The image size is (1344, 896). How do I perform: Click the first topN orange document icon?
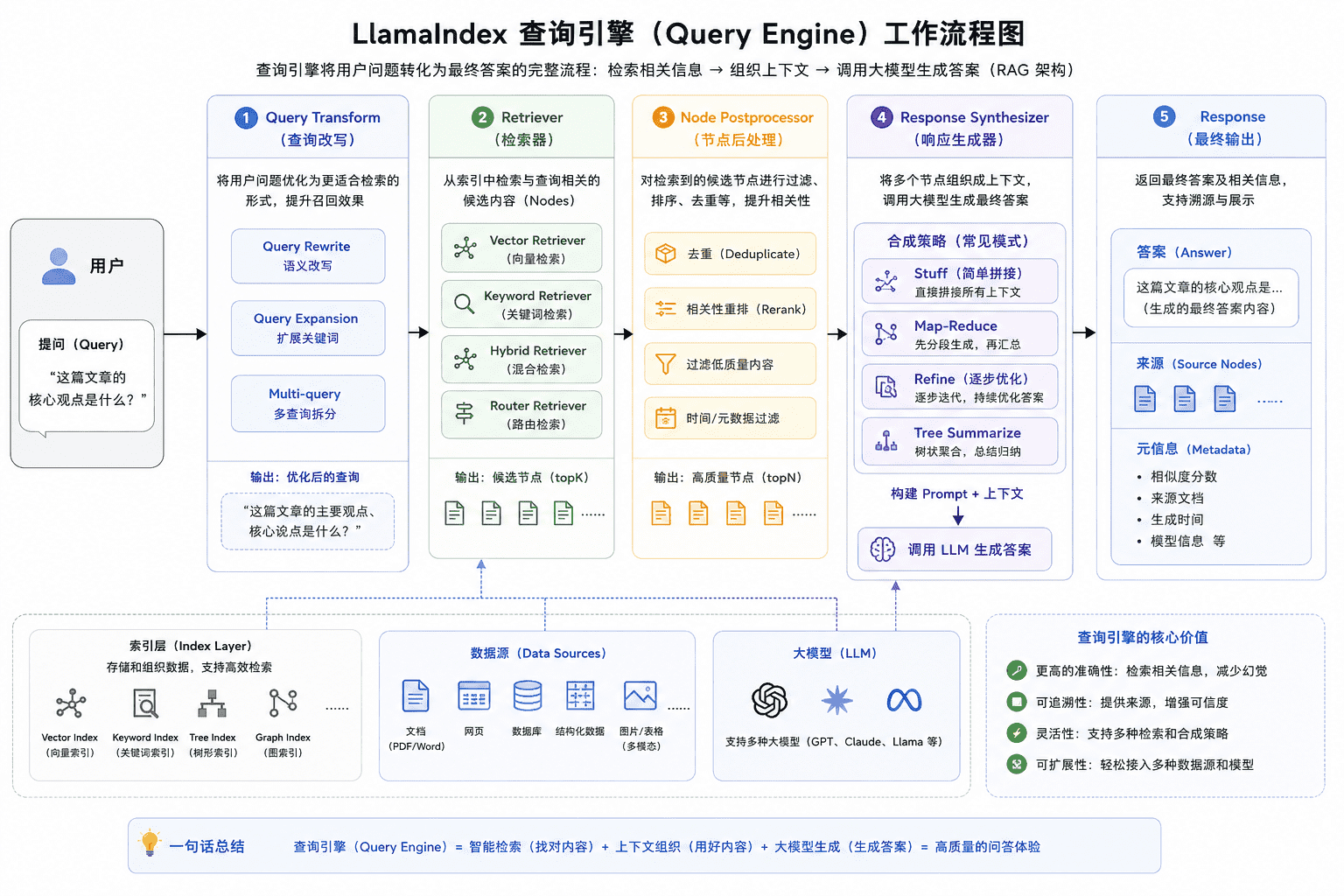(661, 513)
